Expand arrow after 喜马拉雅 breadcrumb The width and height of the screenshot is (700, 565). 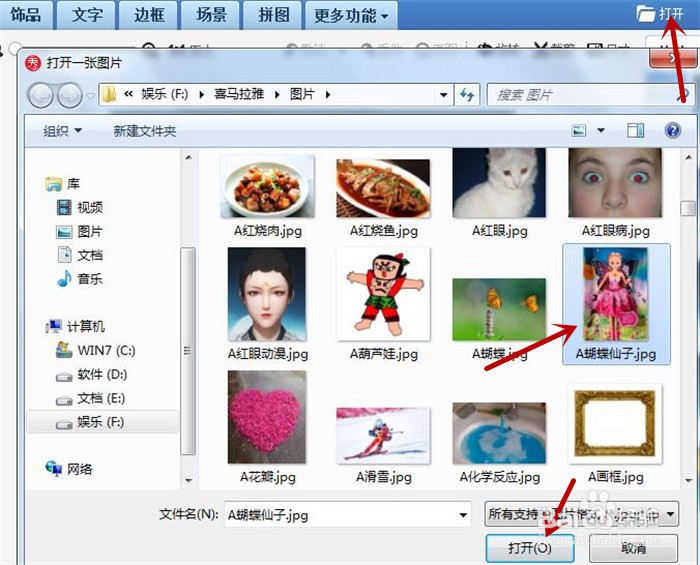[277, 95]
